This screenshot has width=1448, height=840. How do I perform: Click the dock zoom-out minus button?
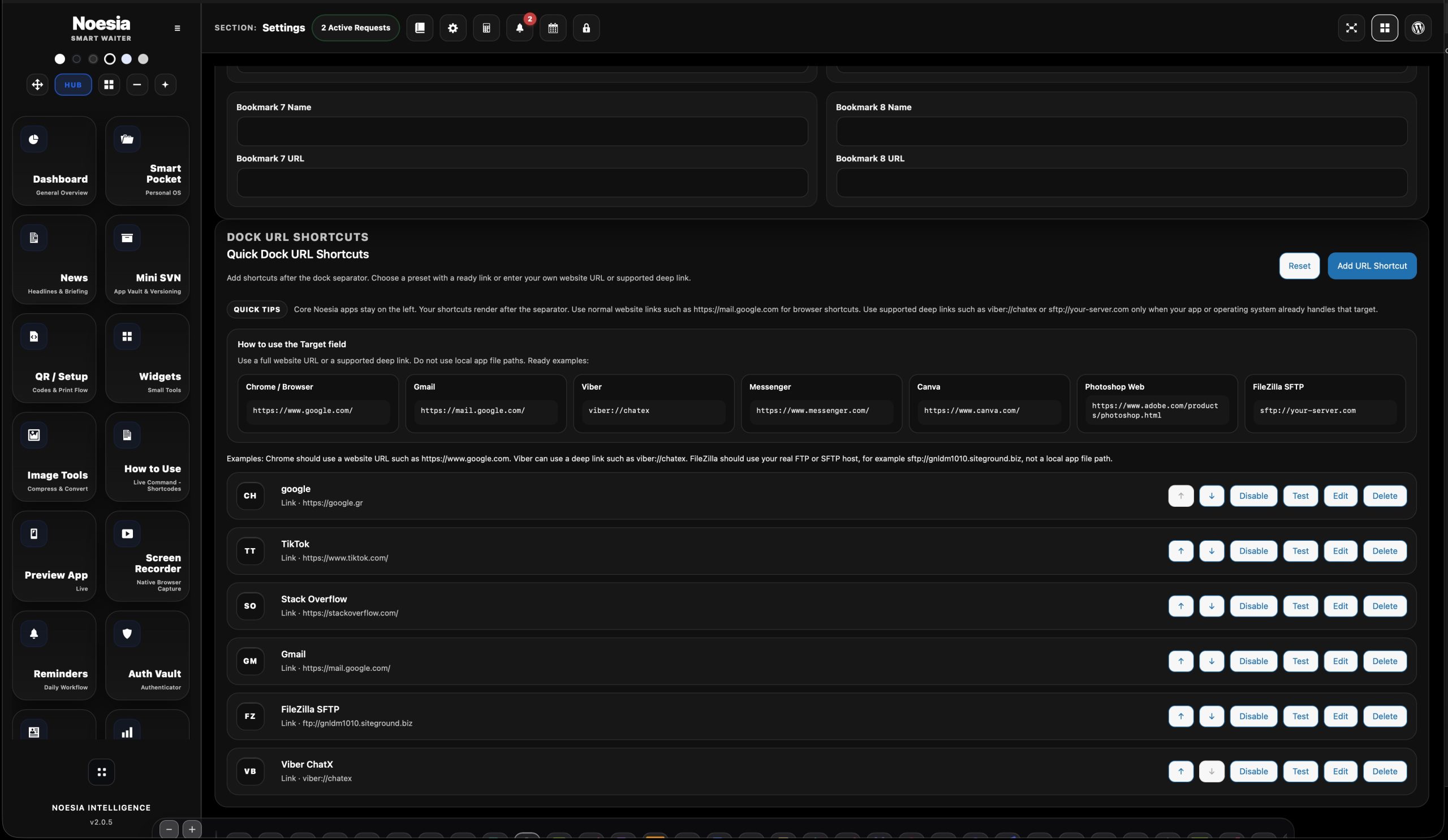coord(169,829)
